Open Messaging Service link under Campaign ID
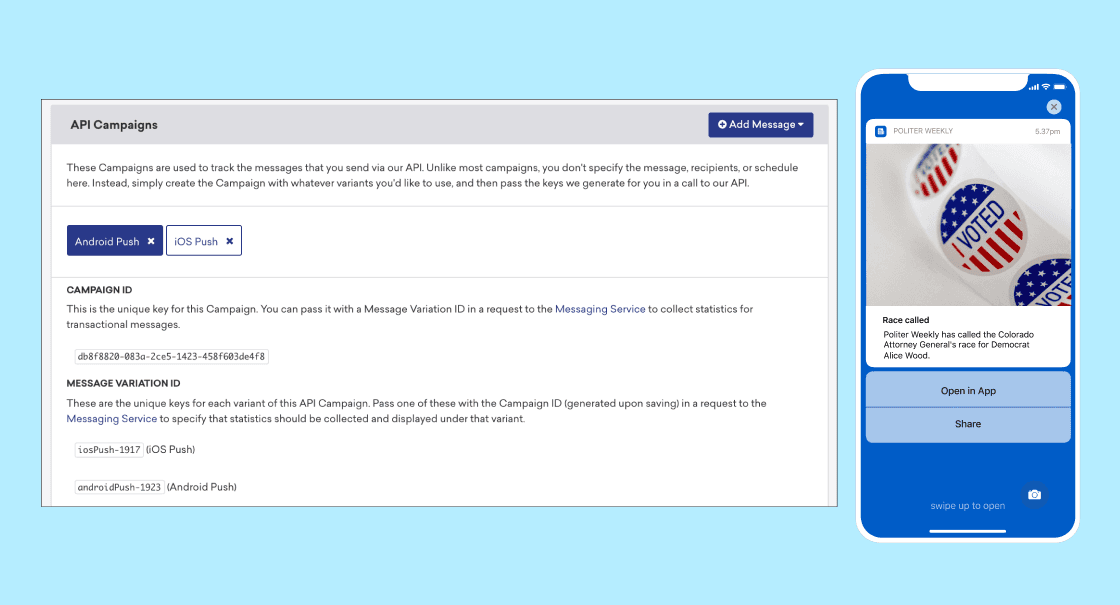Screen dimensions: 1120x605 (x=600, y=310)
